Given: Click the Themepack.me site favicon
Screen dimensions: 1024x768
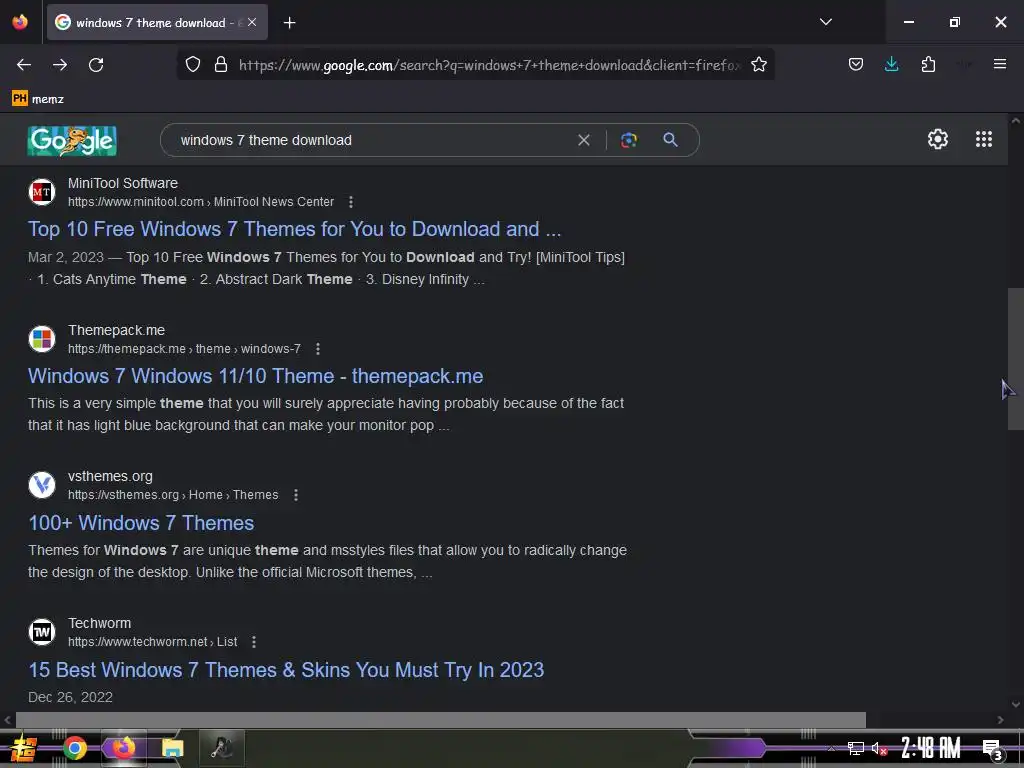Looking at the screenshot, I should (x=42, y=339).
